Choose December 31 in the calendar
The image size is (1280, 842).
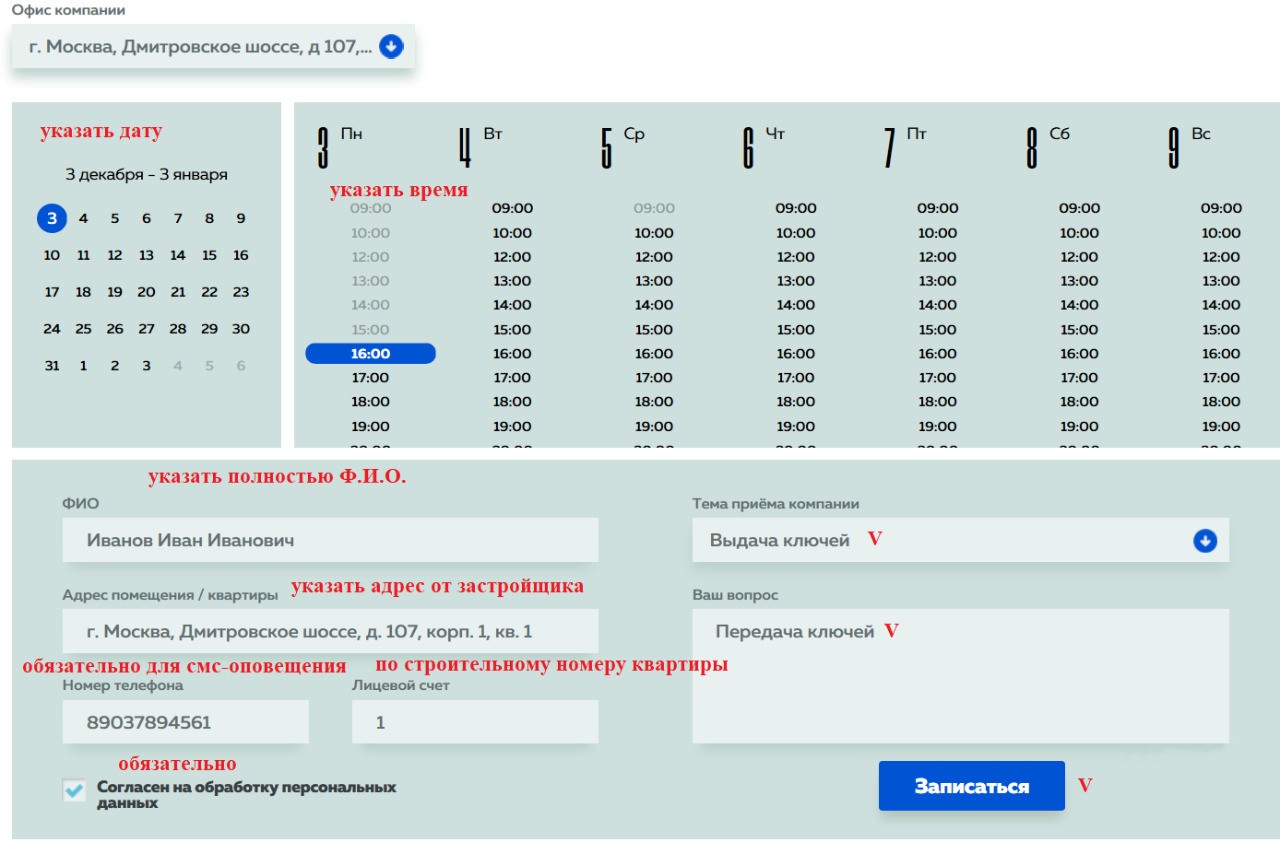[x=52, y=366]
